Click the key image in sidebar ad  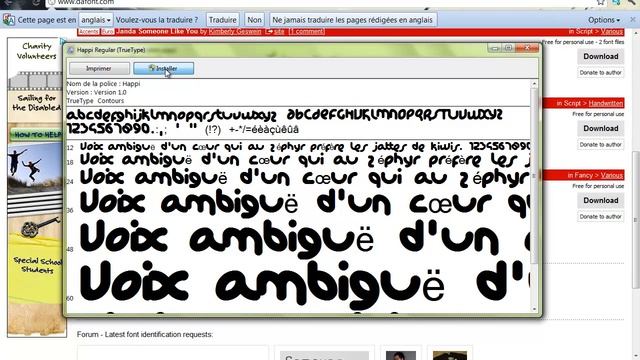point(40,227)
